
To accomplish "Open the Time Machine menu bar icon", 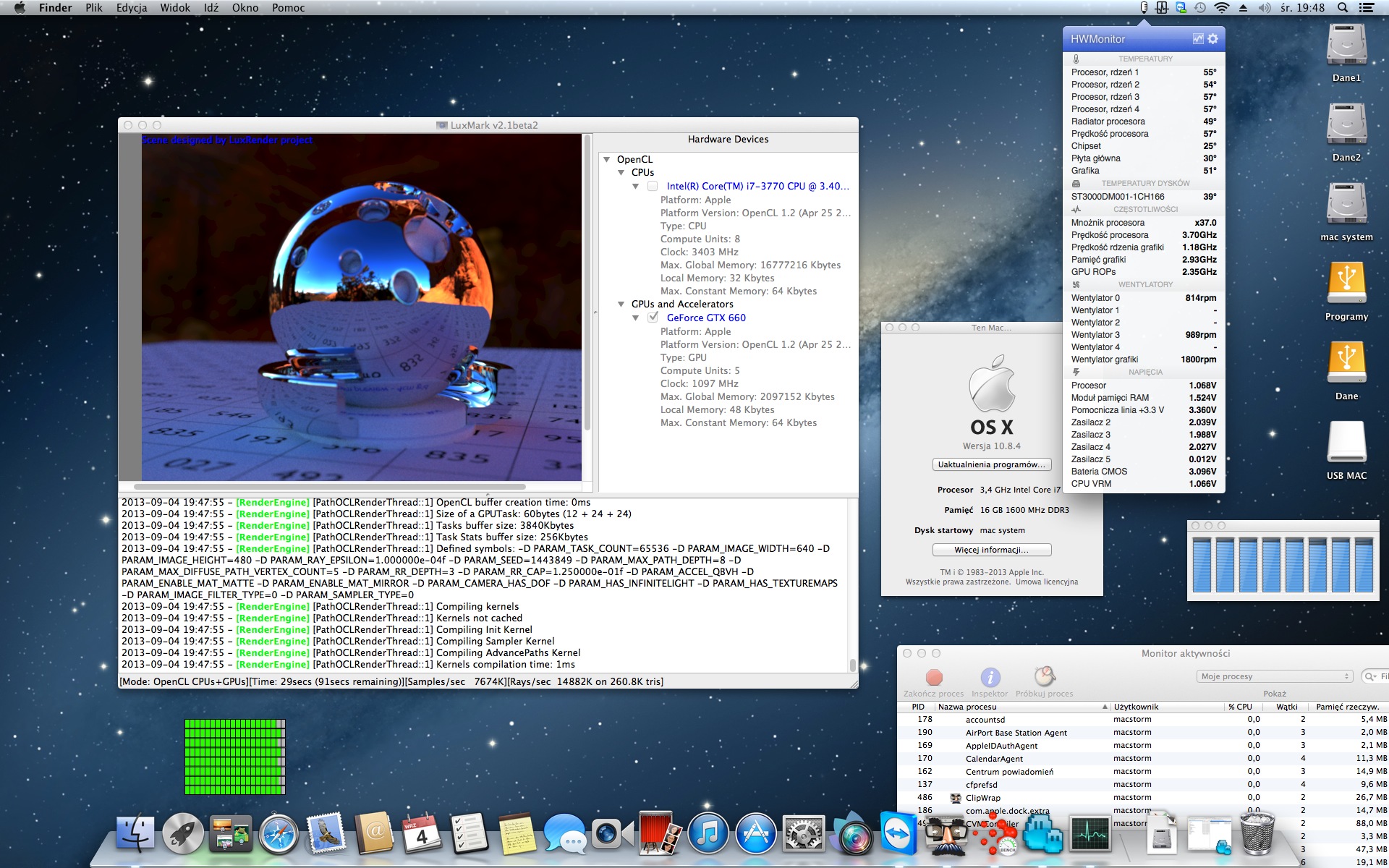I will [x=1200, y=8].
